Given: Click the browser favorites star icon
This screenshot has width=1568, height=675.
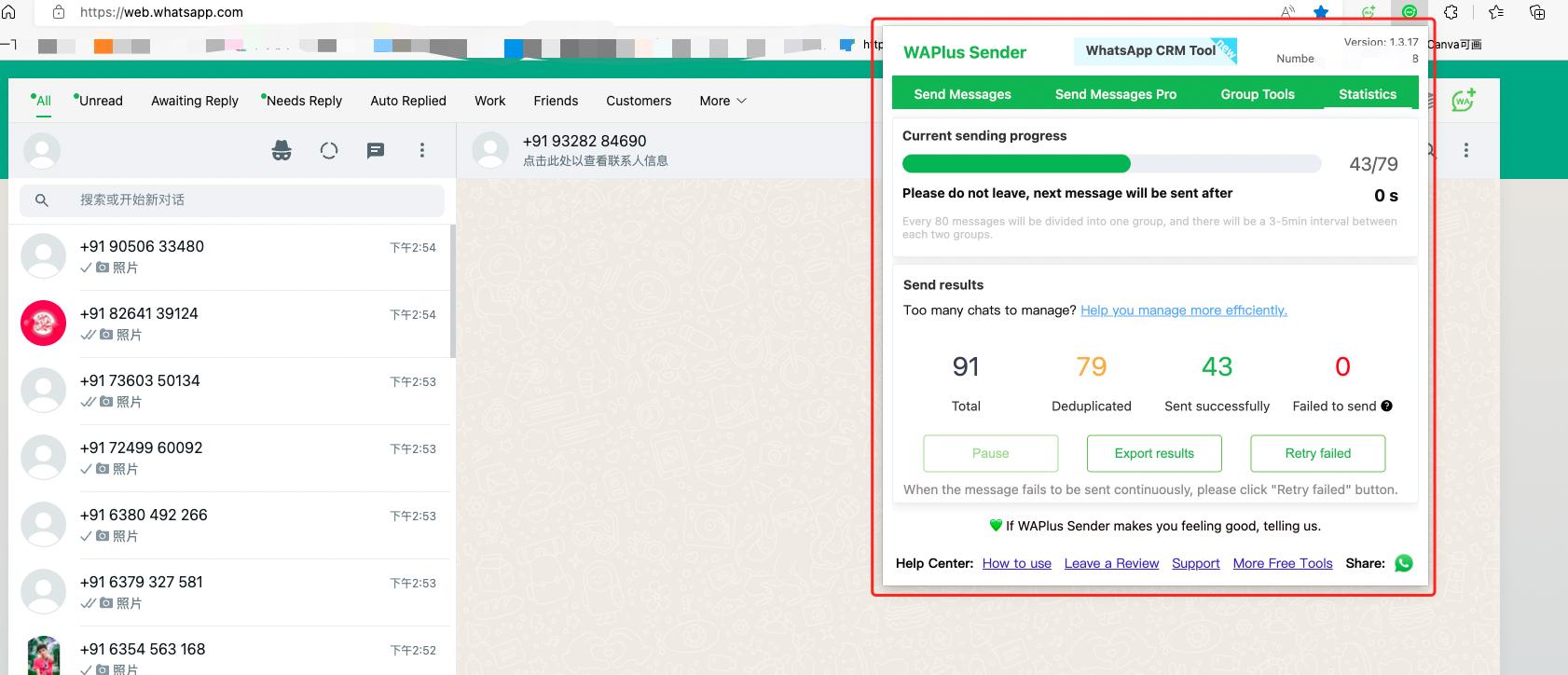Looking at the screenshot, I should (x=1321, y=12).
